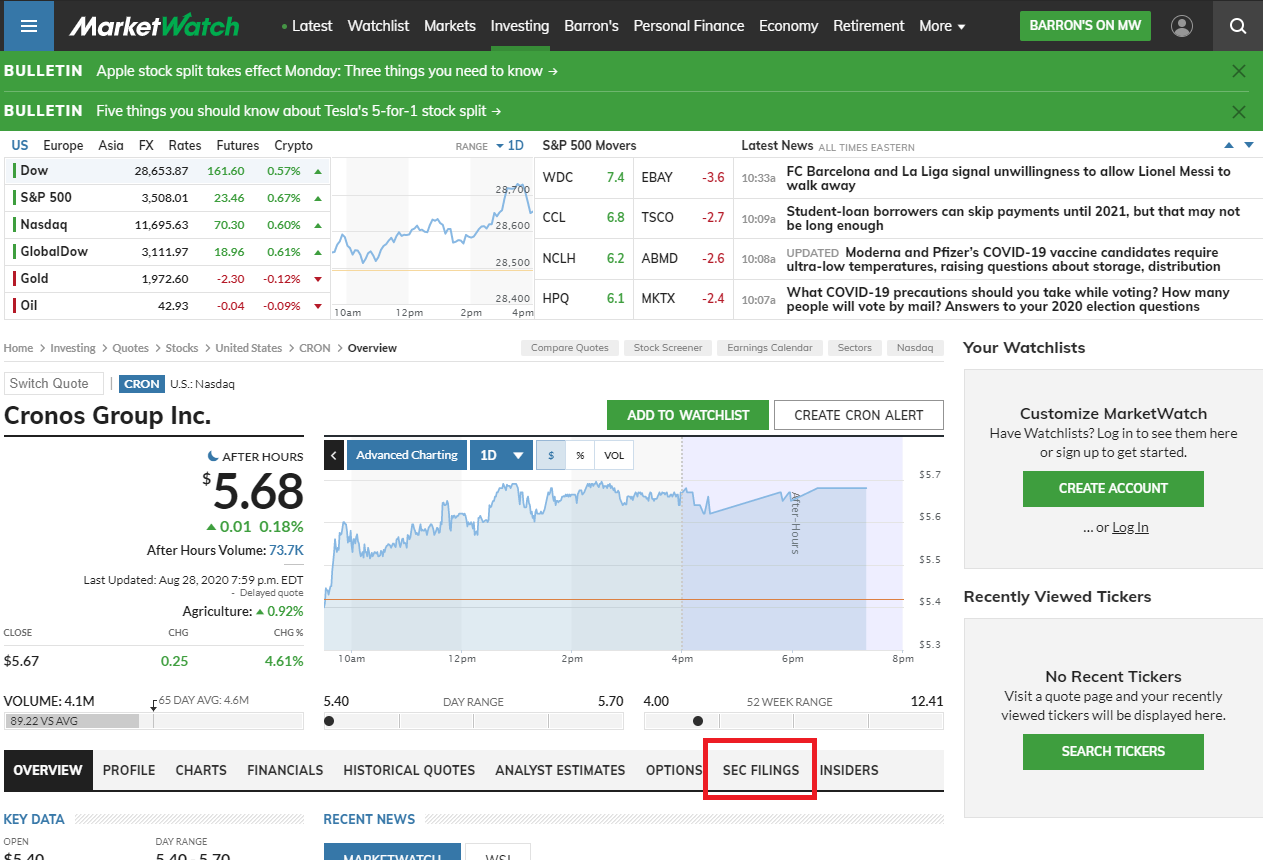The width and height of the screenshot is (1263, 860).
Task: Switch chart to dollar mode
Action: 550,455
